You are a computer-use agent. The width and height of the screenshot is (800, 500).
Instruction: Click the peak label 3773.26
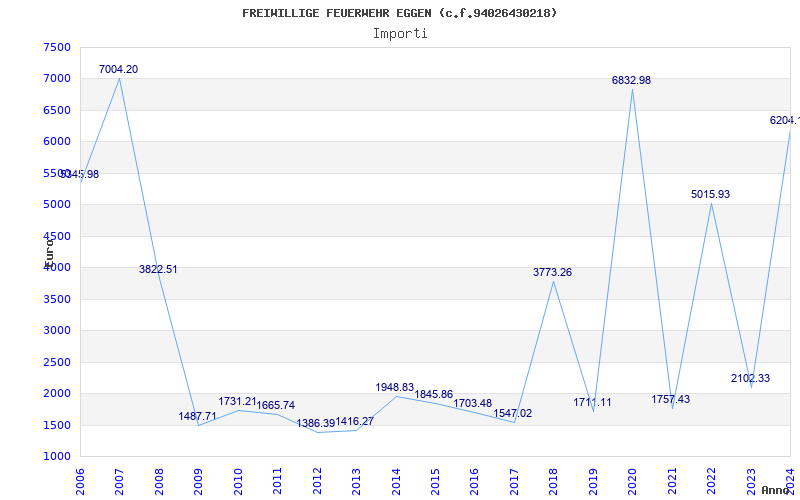(553, 272)
